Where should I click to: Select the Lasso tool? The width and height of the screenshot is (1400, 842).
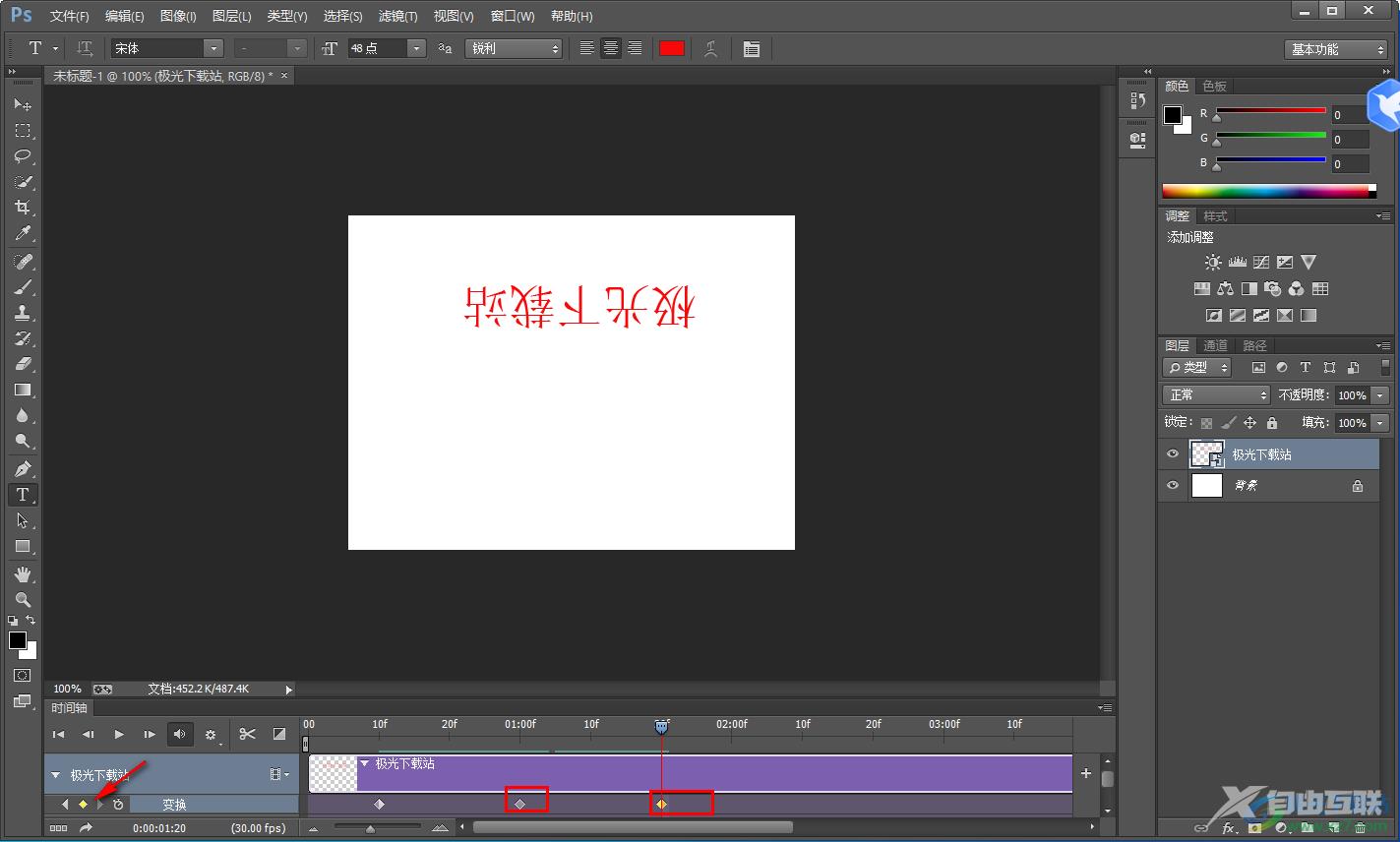tap(23, 155)
